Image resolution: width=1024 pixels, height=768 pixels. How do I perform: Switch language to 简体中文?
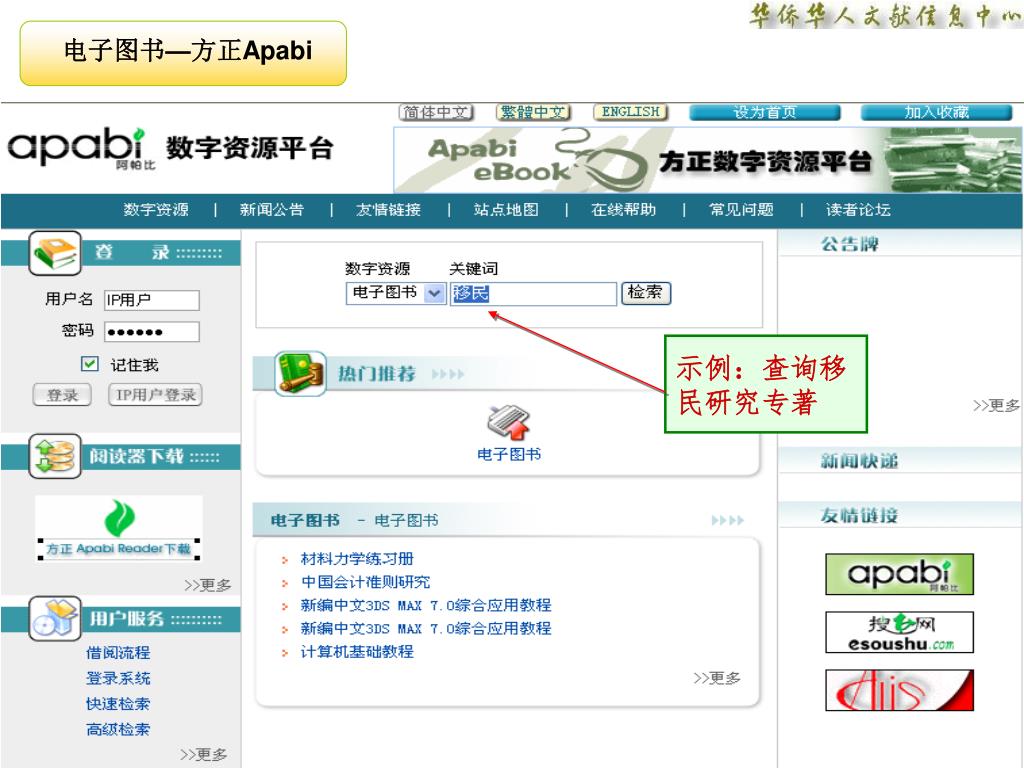pos(436,112)
